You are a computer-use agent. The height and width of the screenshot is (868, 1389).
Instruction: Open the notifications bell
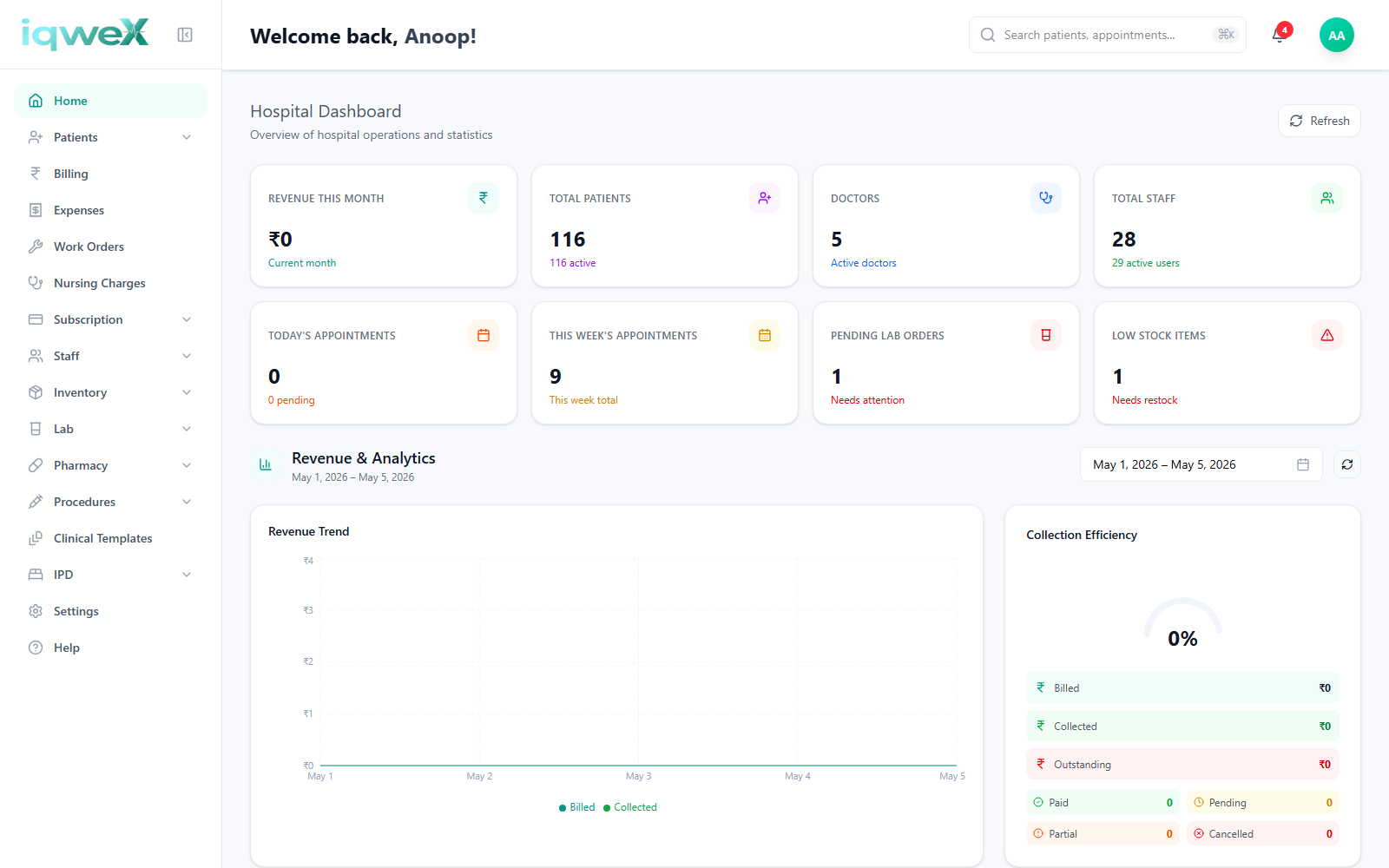tap(1279, 35)
